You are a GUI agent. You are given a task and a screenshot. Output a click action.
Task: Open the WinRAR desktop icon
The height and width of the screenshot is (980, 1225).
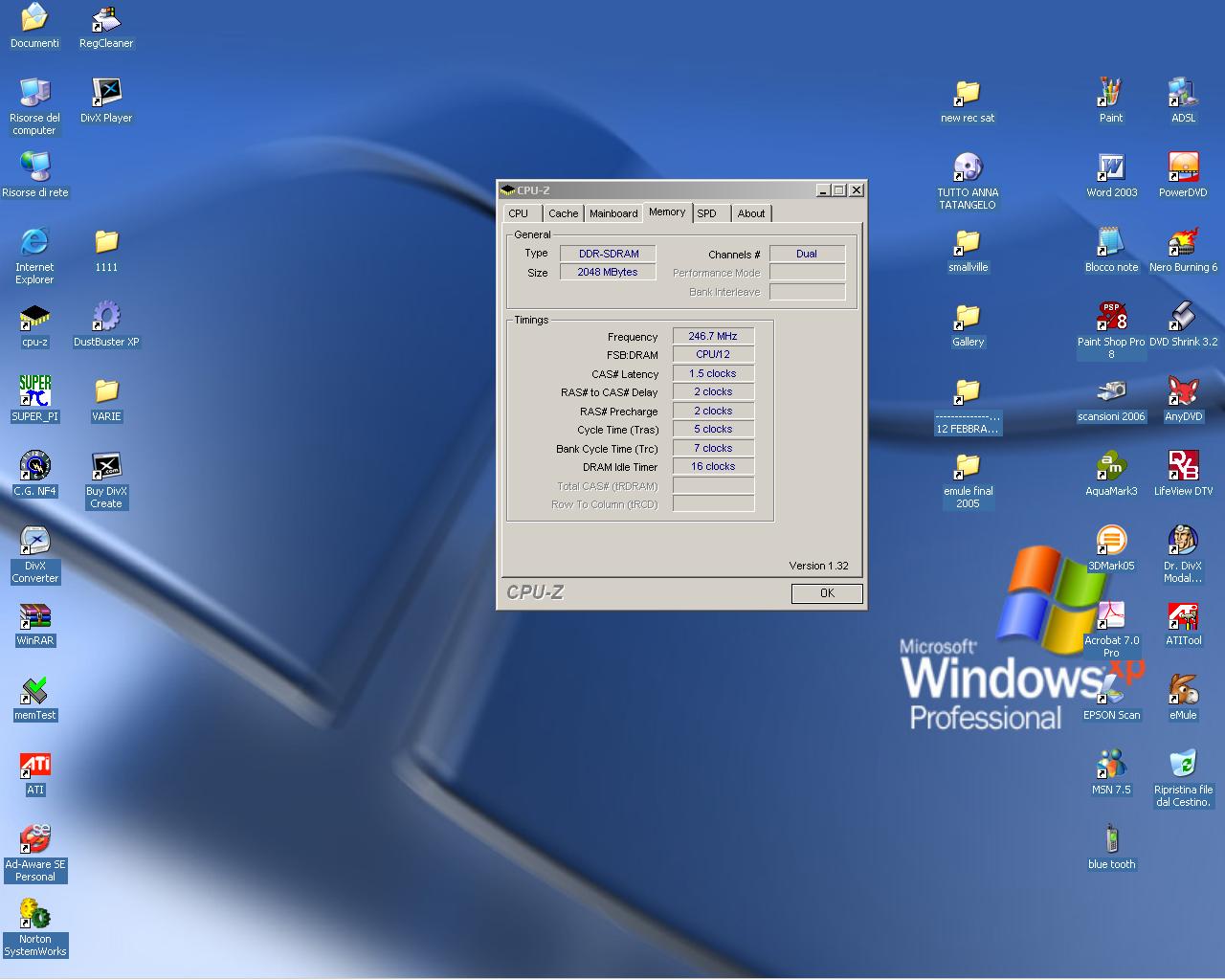[x=34, y=623]
